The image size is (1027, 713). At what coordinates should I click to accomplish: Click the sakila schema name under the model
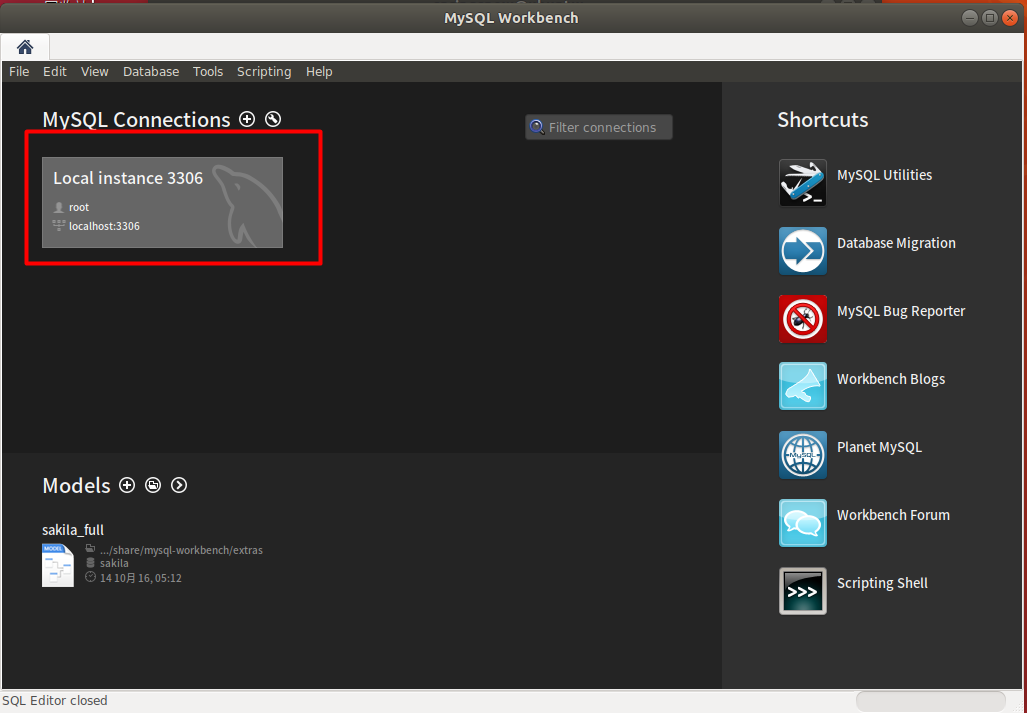114,563
